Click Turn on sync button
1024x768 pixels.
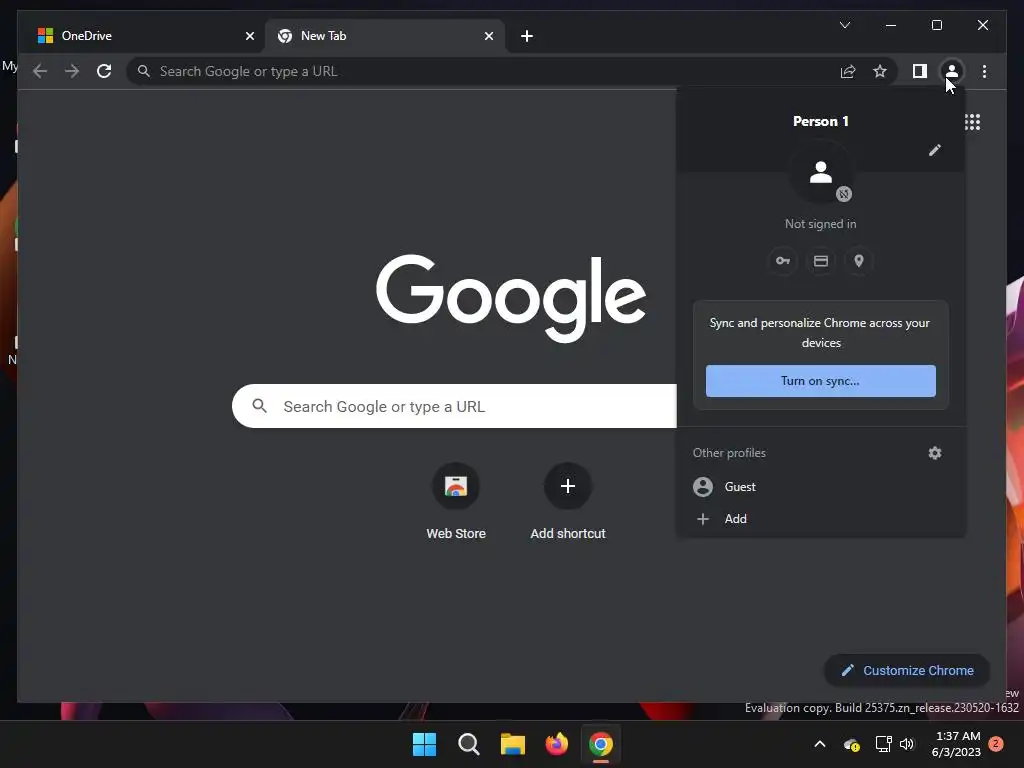(x=820, y=381)
